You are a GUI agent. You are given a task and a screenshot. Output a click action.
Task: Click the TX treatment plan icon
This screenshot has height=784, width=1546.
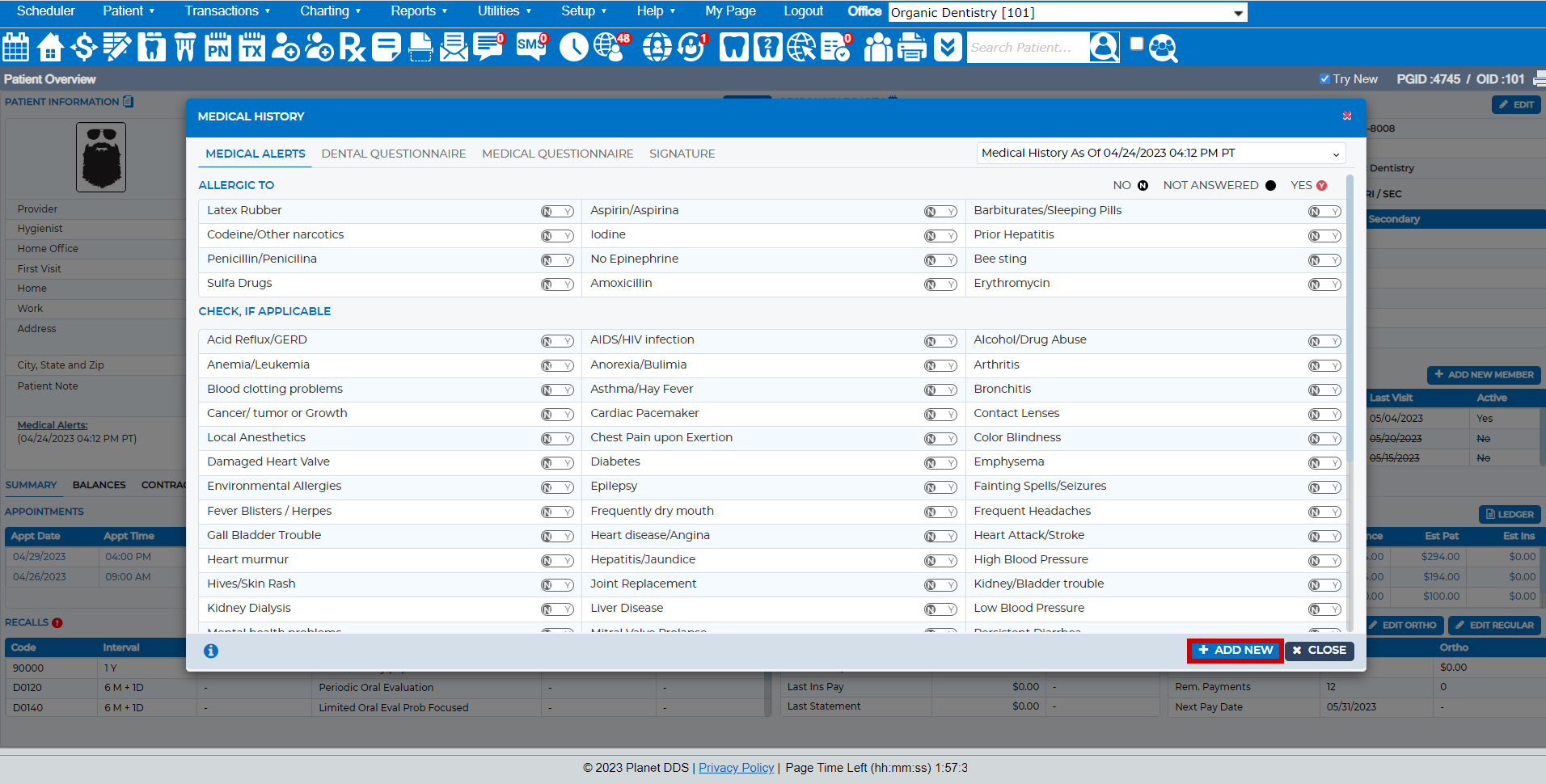[x=251, y=47]
